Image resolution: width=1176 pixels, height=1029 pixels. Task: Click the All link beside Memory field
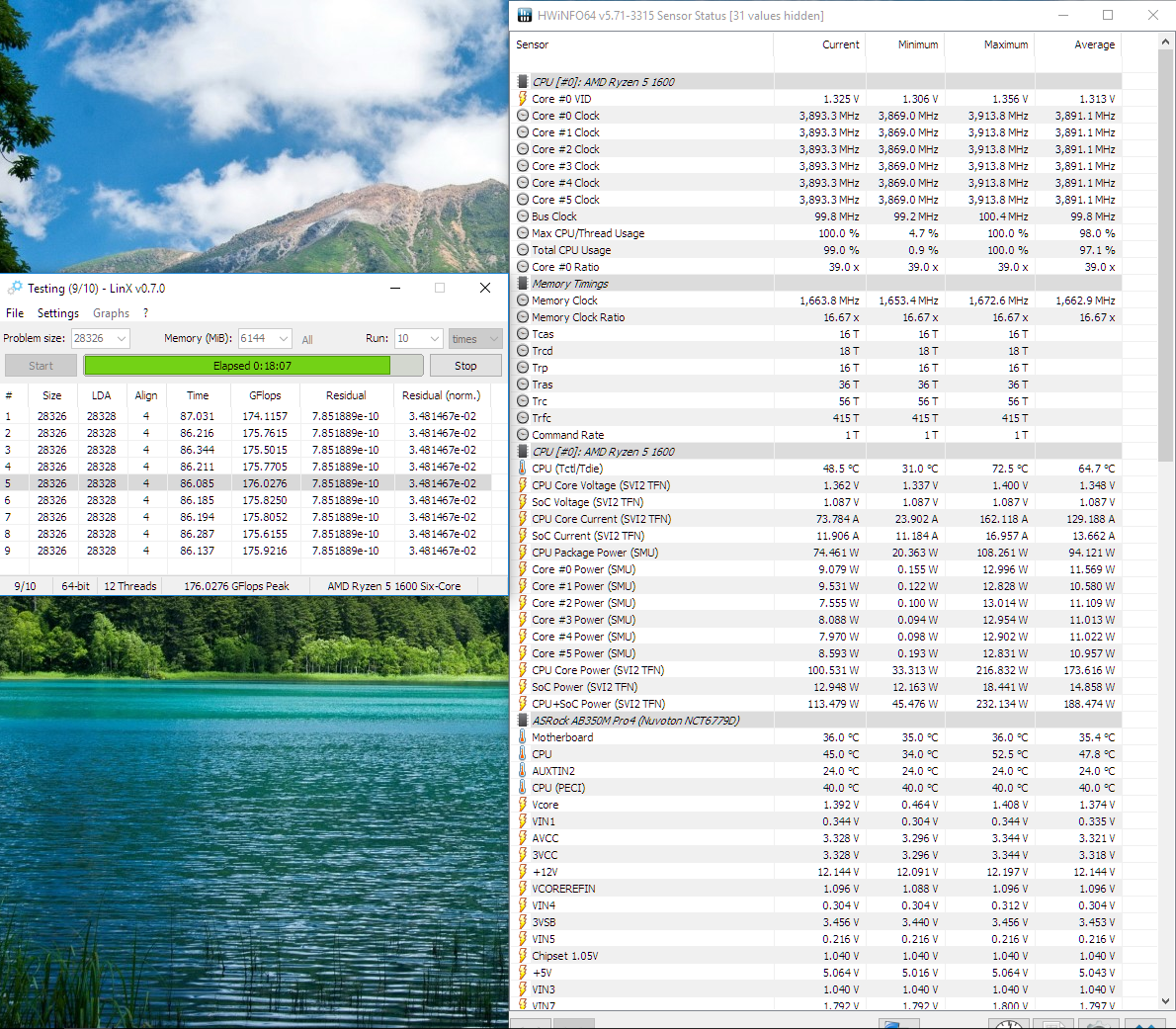click(x=307, y=339)
